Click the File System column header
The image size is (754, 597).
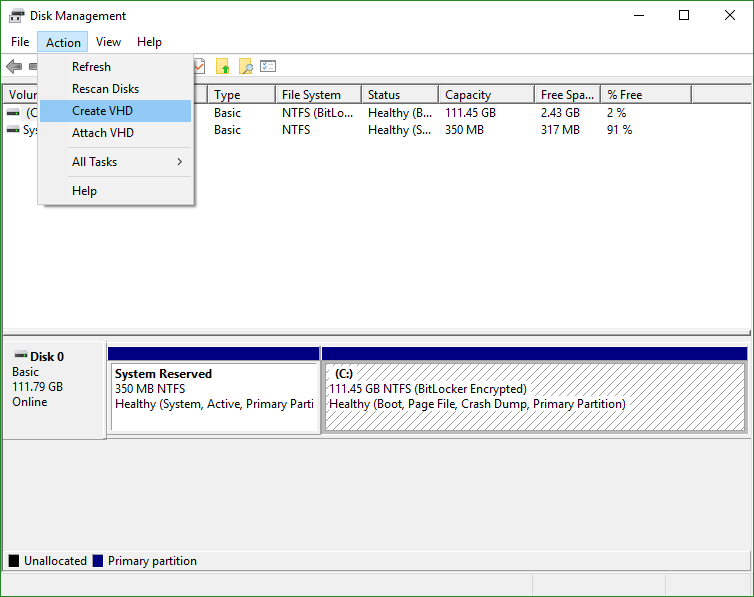pyautogui.click(x=316, y=95)
